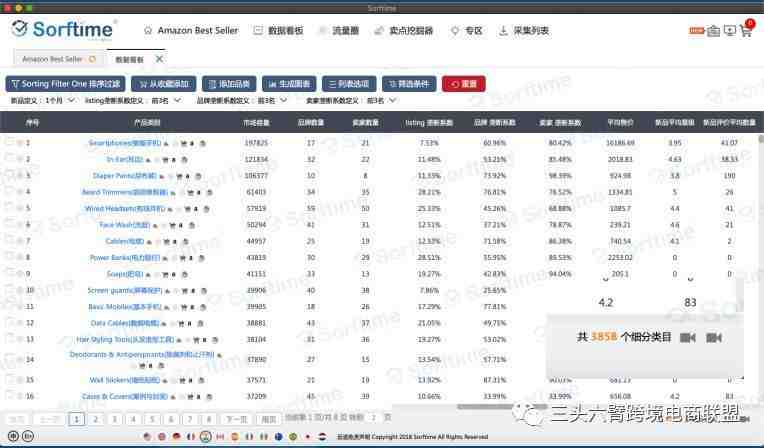Click 筛选条件 button
The width and height of the screenshot is (764, 448).
click(409, 84)
